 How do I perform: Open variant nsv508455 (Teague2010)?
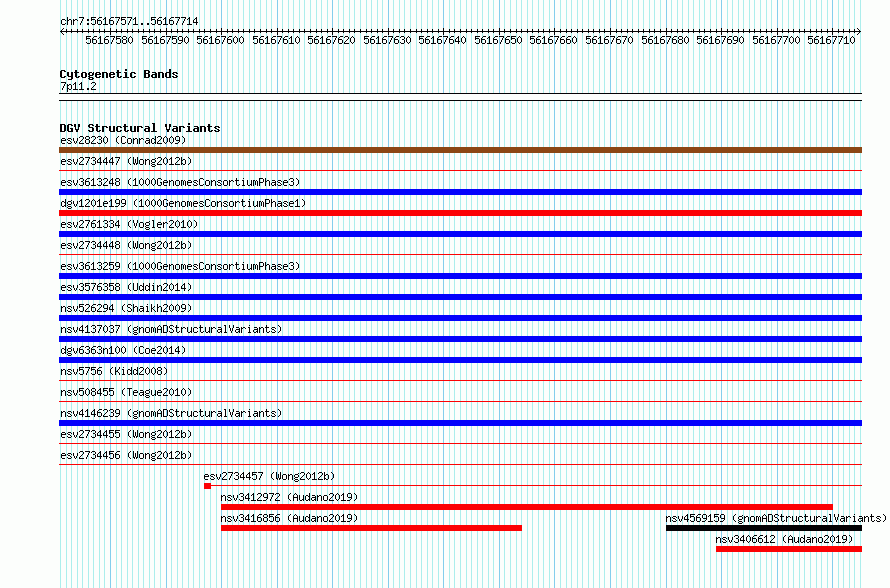(126, 392)
